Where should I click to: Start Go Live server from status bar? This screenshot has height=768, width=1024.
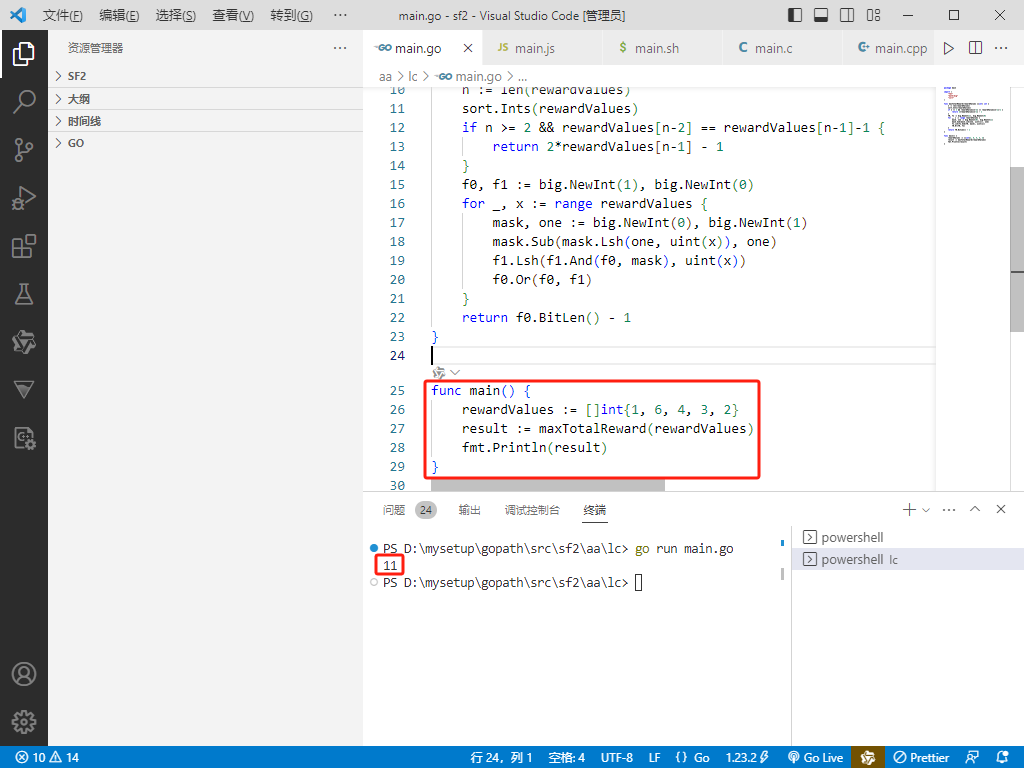click(816, 758)
